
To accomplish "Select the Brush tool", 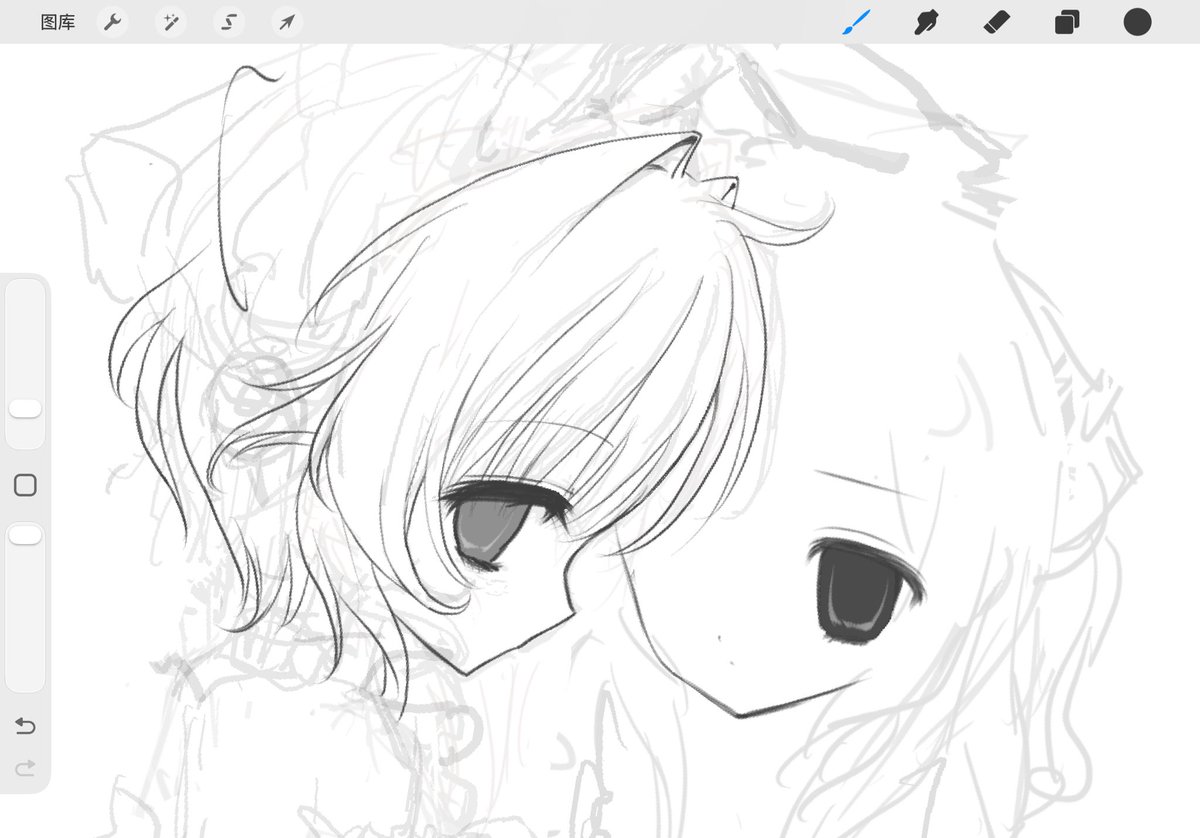I will [856, 22].
